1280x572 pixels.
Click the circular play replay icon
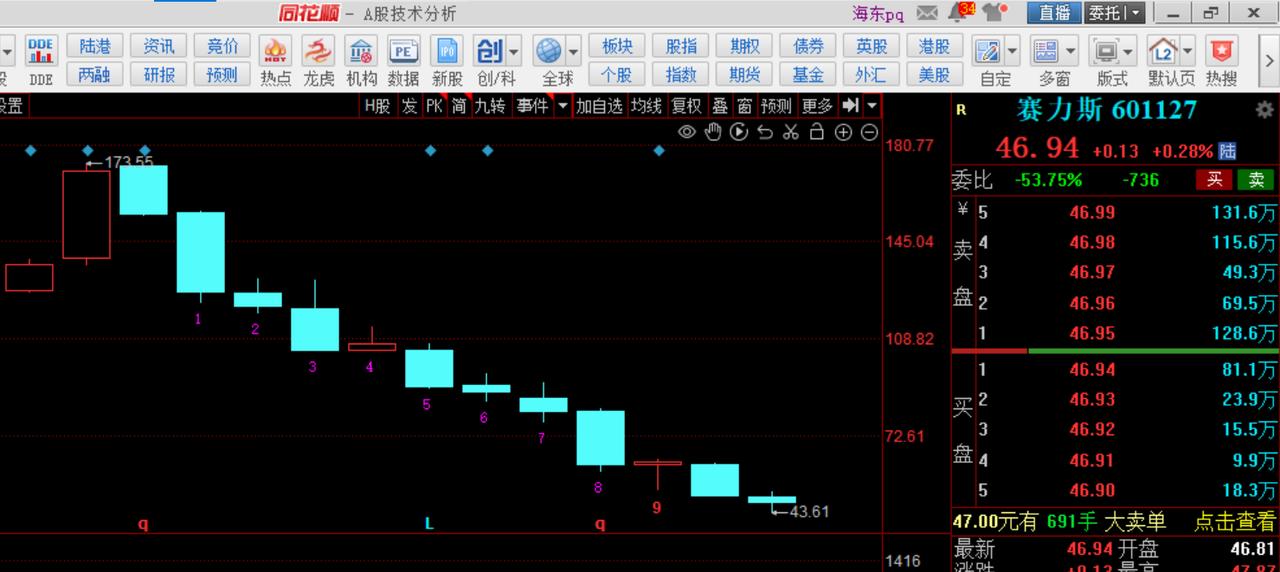coord(739,132)
